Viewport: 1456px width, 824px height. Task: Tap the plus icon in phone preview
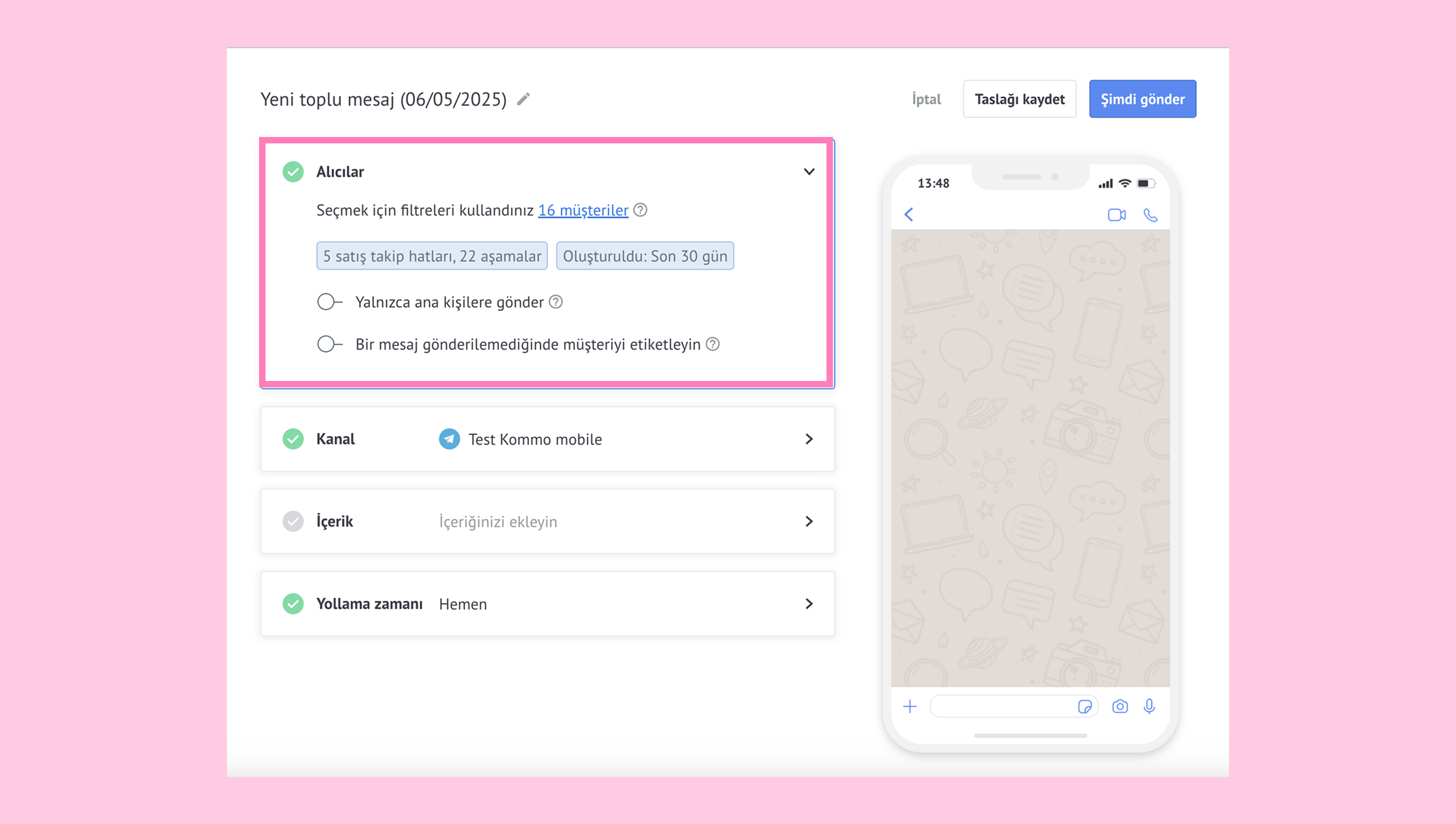pyautogui.click(x=909, y=706)
